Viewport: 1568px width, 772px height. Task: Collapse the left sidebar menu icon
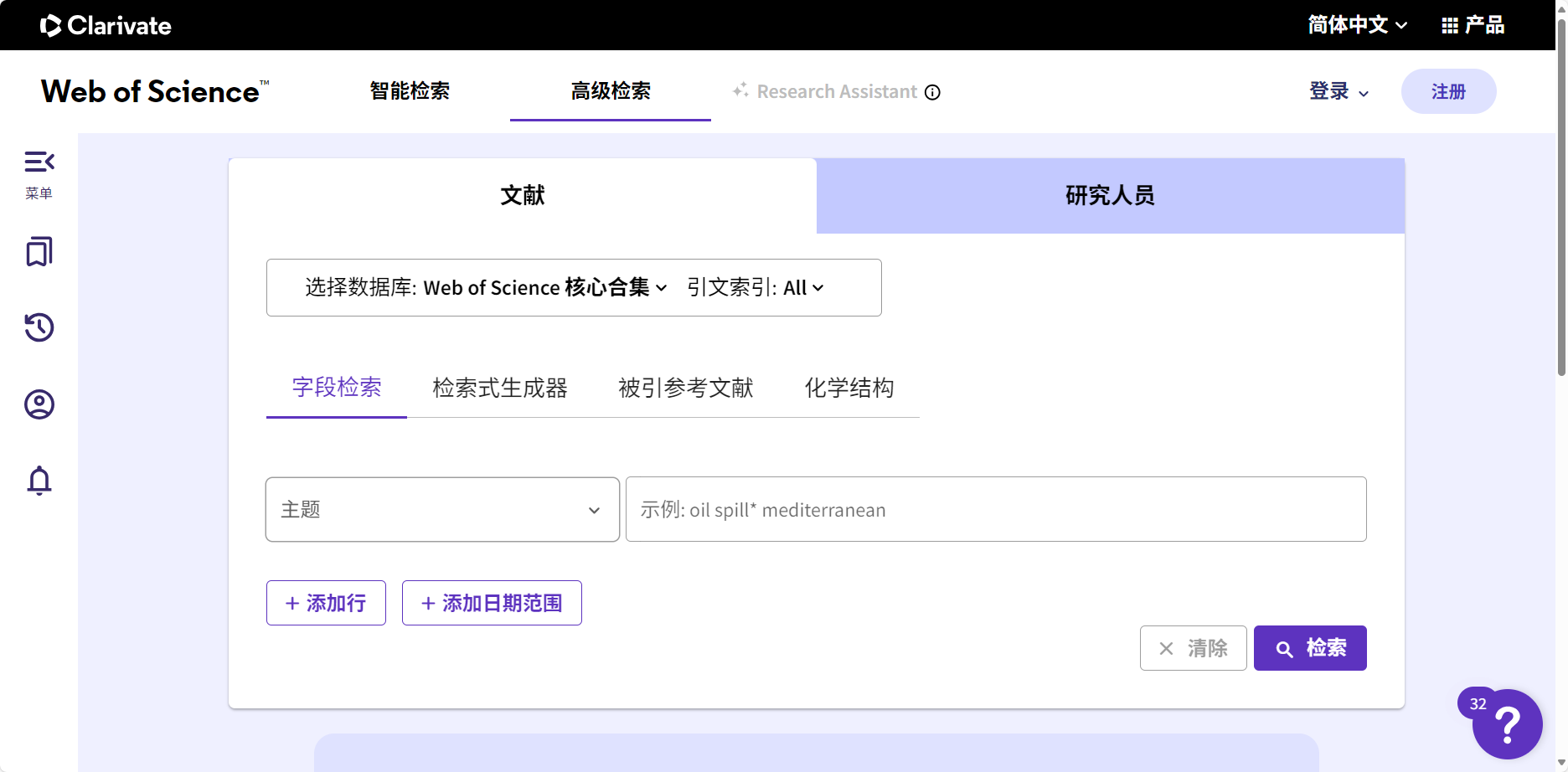tap(39, 162)
